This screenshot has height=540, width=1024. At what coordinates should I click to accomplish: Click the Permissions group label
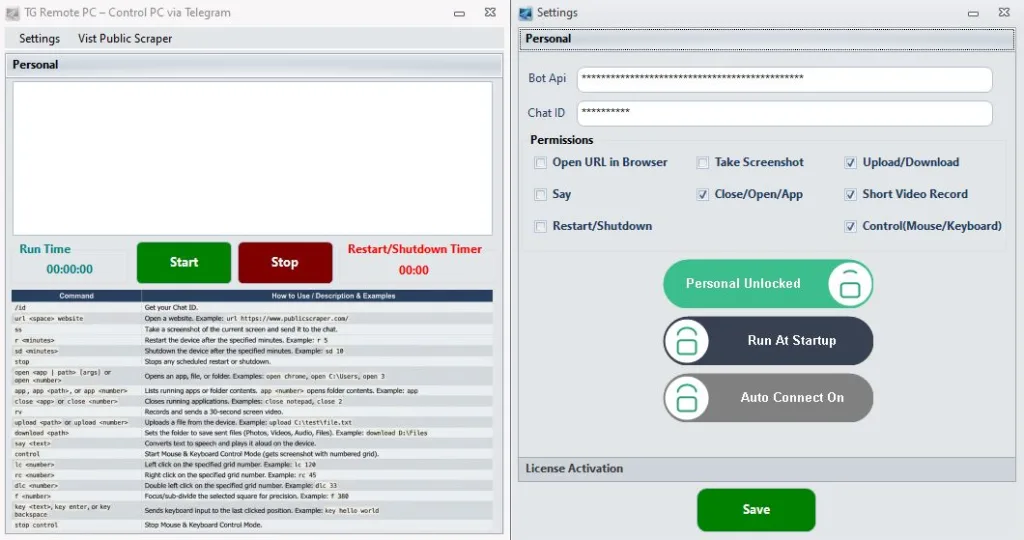[x=562, y=140]
